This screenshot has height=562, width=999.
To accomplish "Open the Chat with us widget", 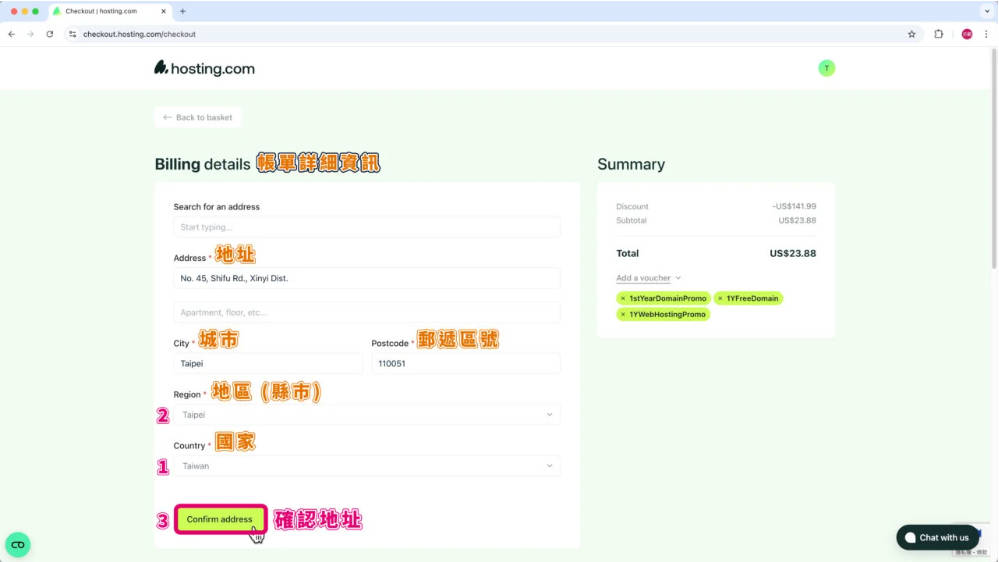I will click(937, 538).
